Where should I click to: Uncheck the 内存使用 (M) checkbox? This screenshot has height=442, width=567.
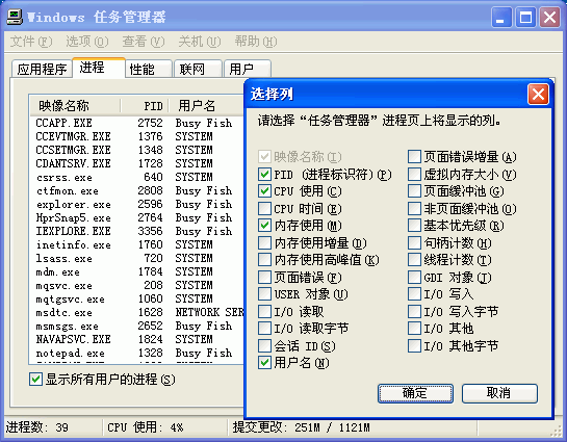265,225
